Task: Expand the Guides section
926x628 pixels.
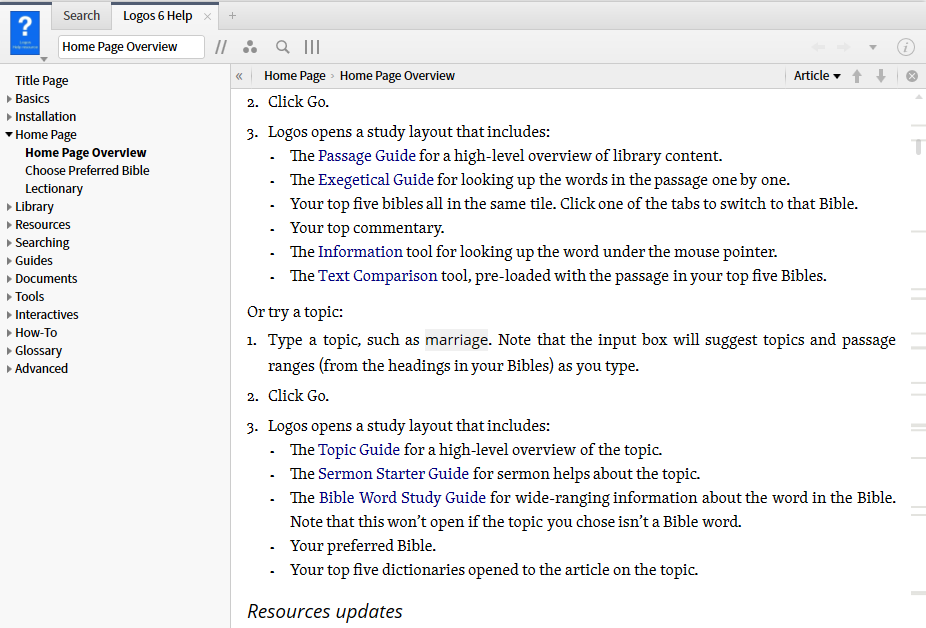Action: [9, 261]
